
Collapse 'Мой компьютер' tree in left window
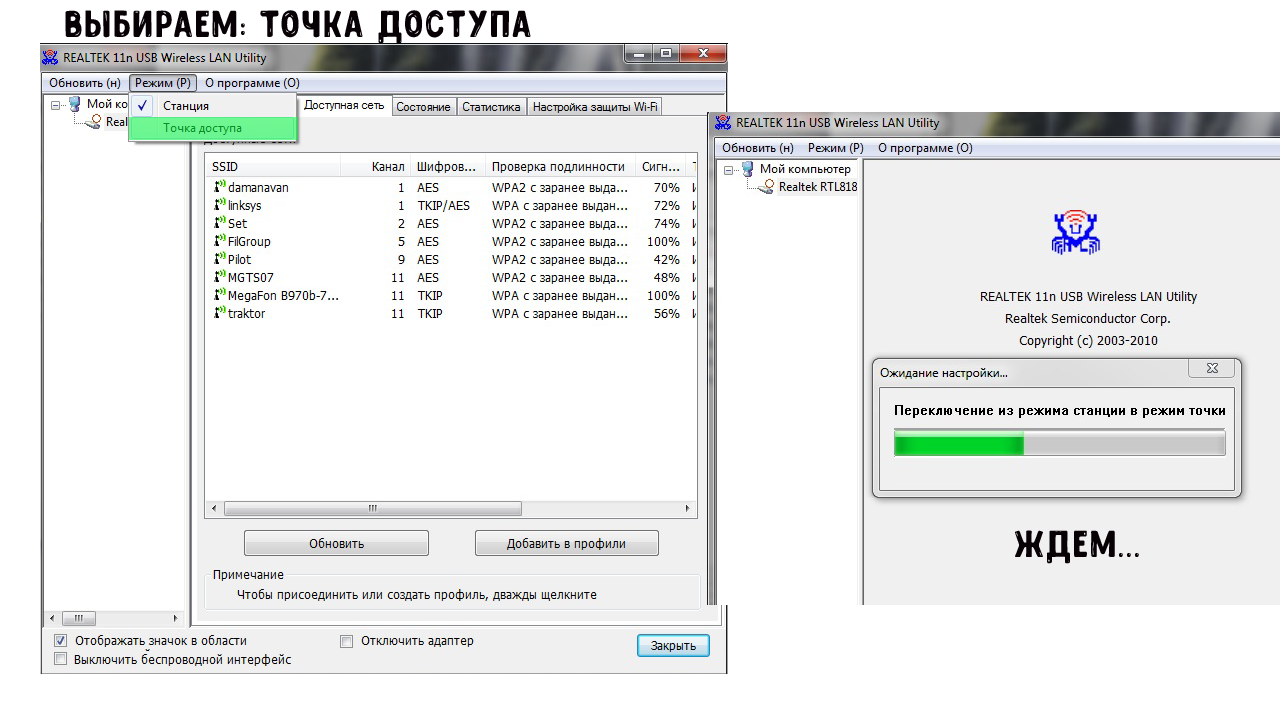tap(57, 104)
